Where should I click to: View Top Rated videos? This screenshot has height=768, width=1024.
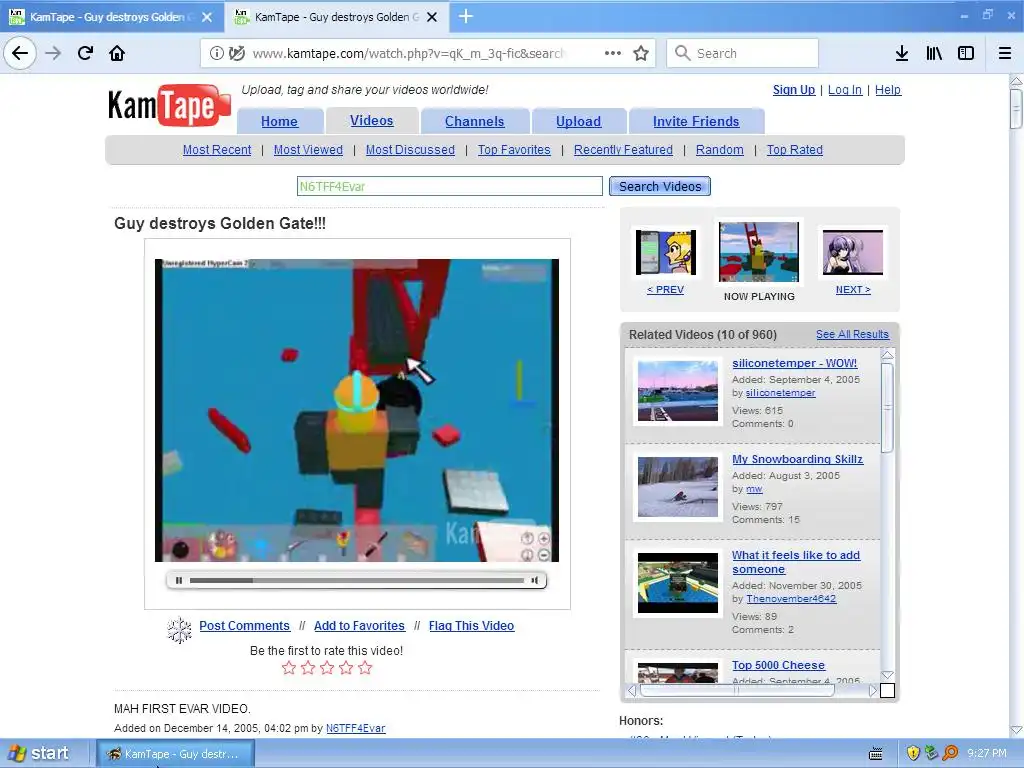[795, 150]
